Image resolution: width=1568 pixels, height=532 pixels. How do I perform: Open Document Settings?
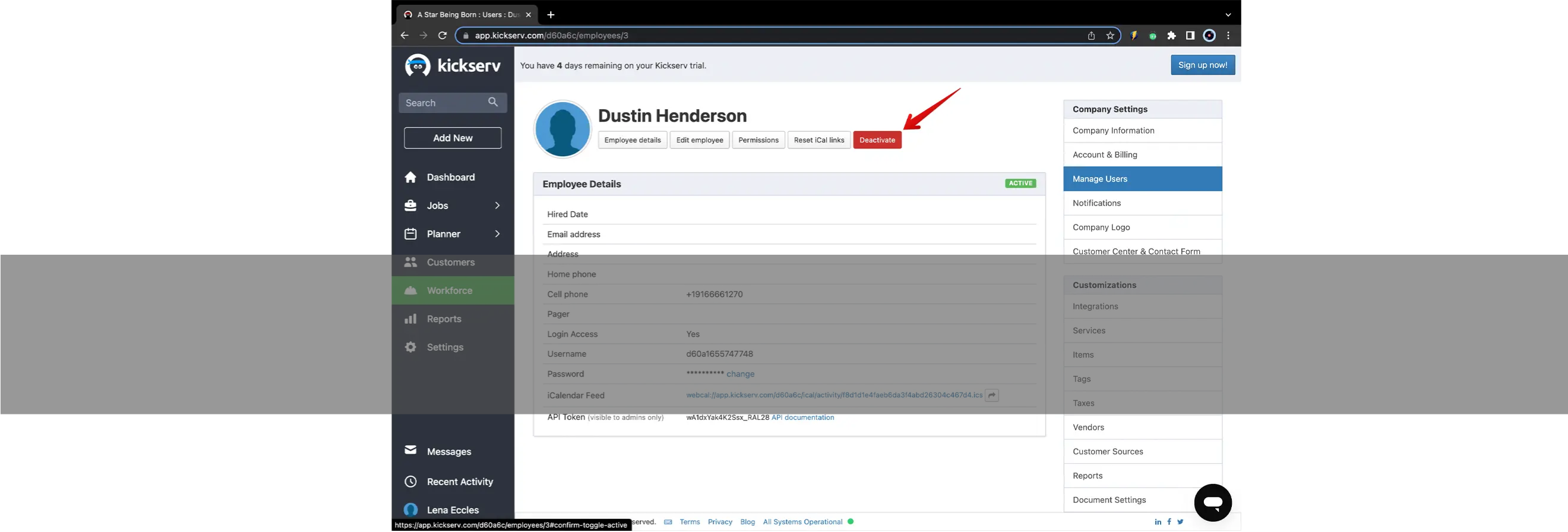1143,501
